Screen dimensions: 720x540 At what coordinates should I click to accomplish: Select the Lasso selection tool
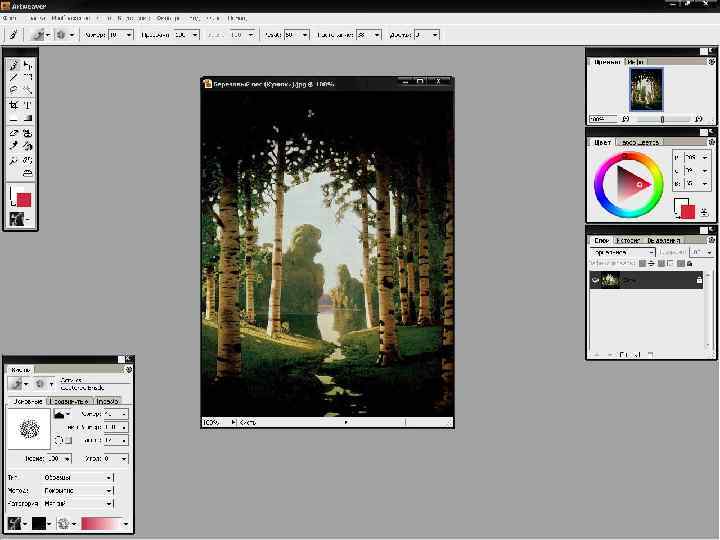click(x=14, y=90)
